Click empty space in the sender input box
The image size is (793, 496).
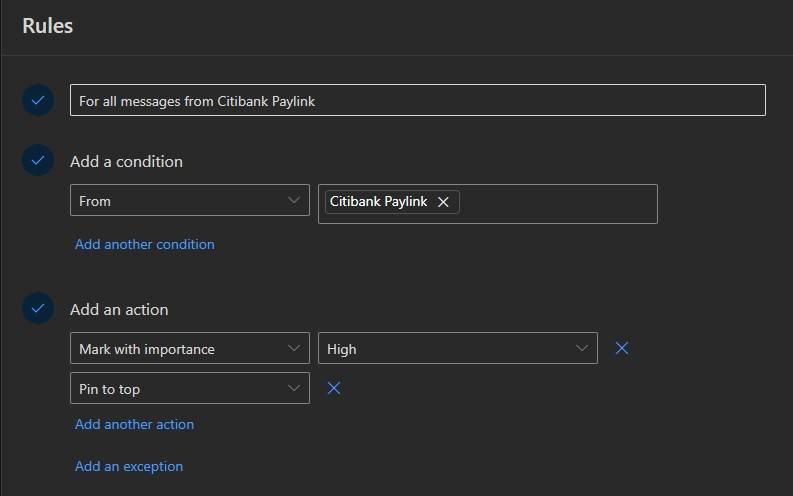pyautogui.click(x=560, y=203)
